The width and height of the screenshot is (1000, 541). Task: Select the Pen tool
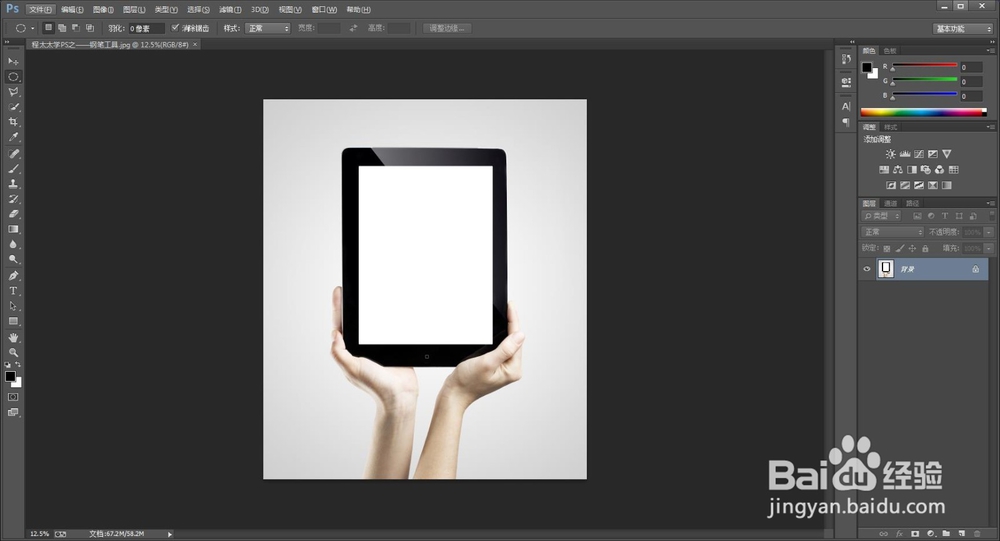13,276
